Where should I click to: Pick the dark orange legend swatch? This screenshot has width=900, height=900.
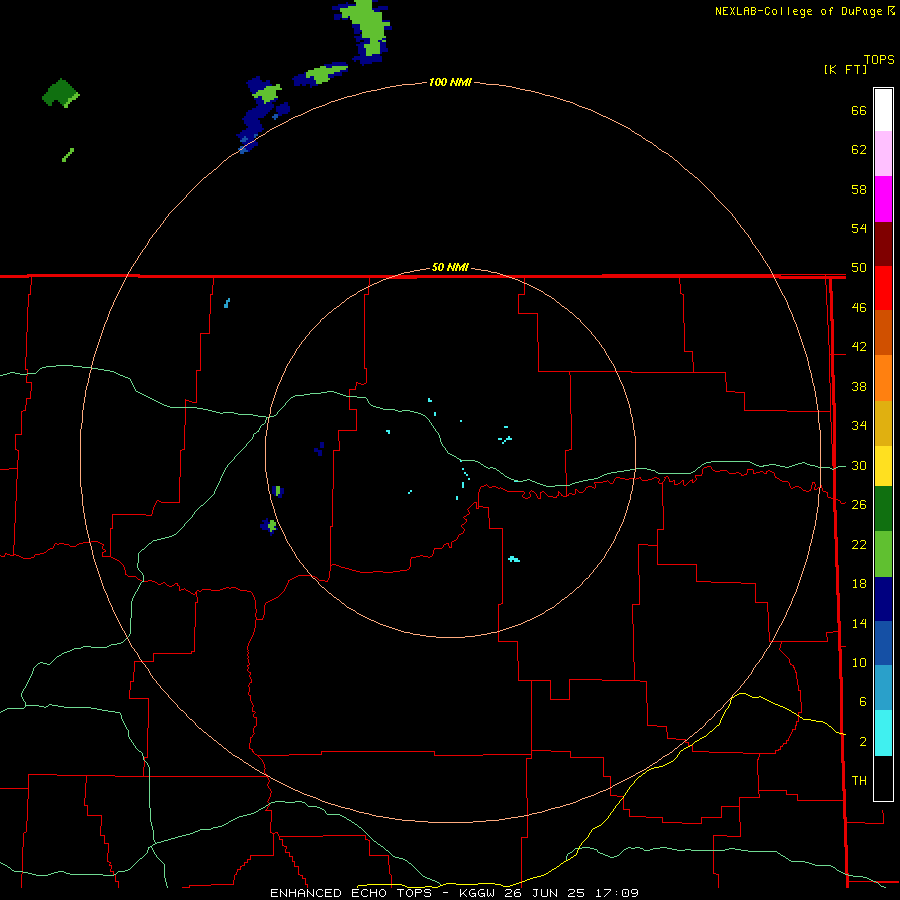883,332
